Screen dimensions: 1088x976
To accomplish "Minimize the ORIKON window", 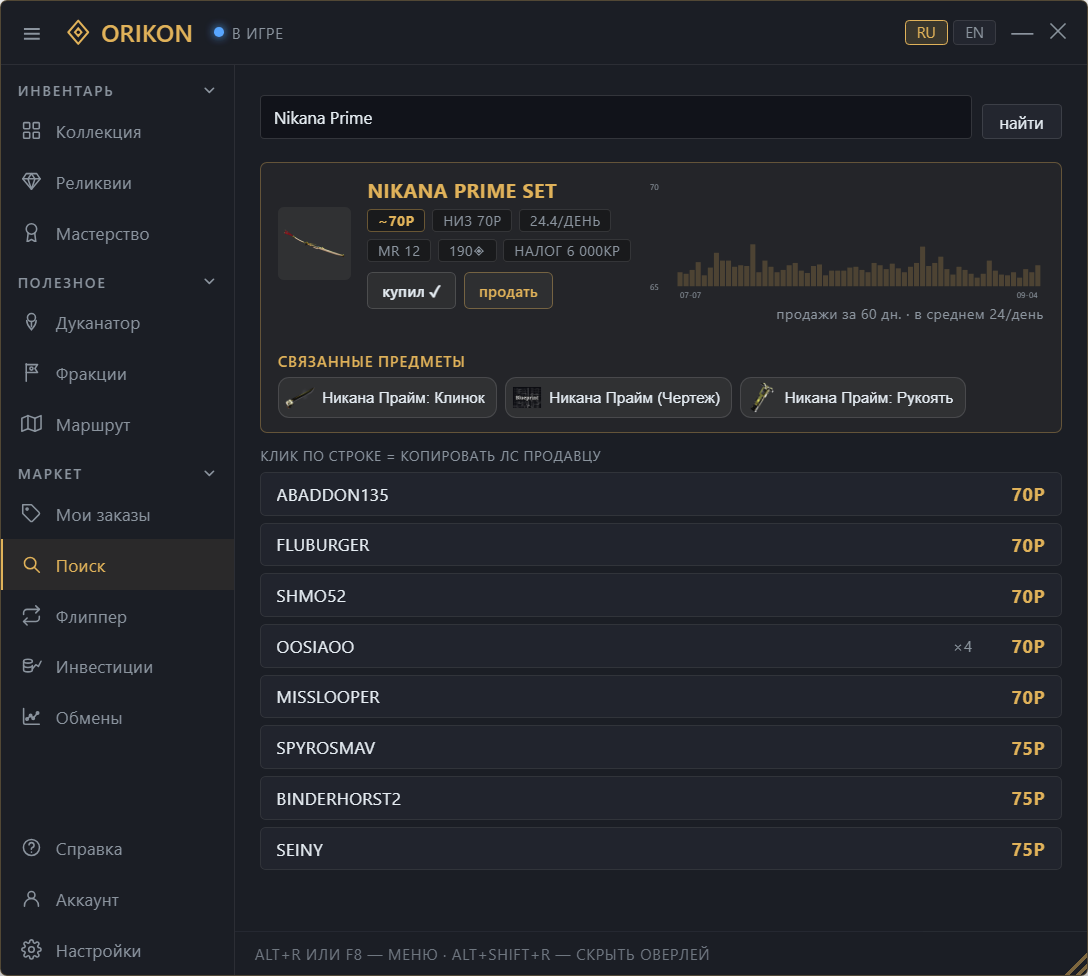I will click(x=1022, y=33).
